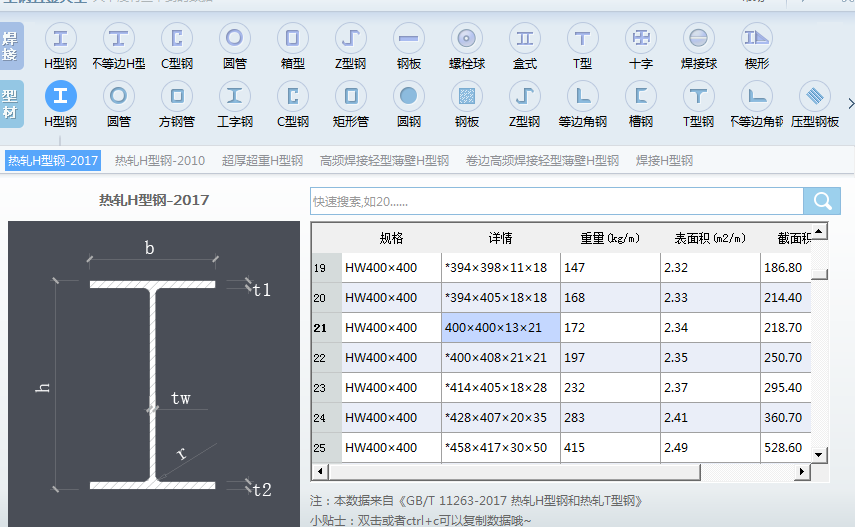Click the H-beam section diagram

(x=154, y=374)
